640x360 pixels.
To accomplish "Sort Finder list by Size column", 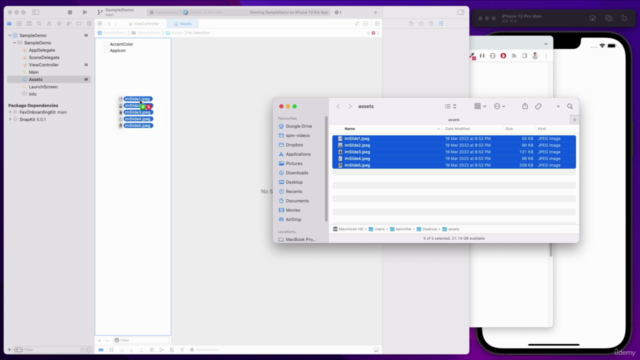I will pos(509,129).
